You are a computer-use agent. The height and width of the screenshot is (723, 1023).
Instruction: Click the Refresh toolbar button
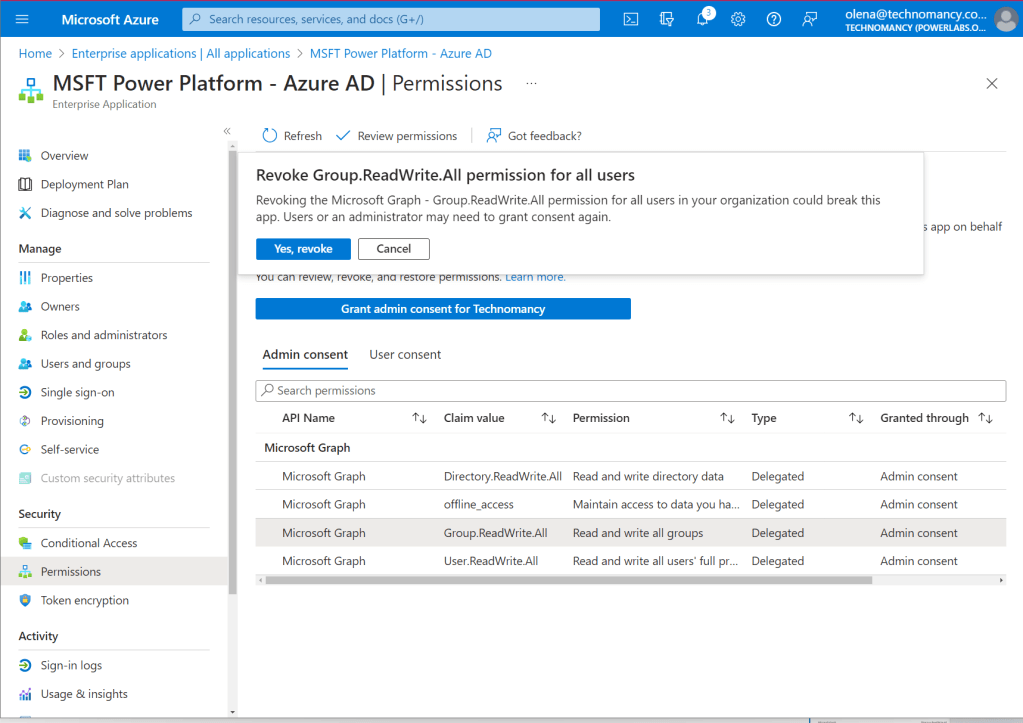point(291,136)
